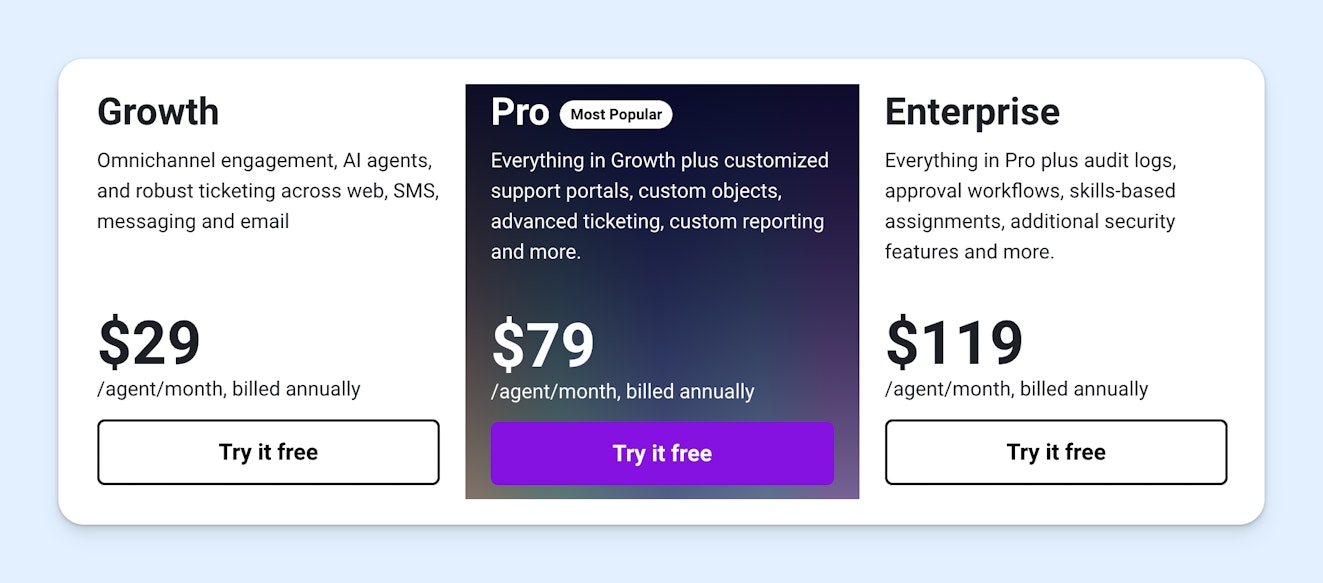The width and height of the screenshot is (1323, 583).
Task: Click the $119 price text
Action: coord(953,342)
